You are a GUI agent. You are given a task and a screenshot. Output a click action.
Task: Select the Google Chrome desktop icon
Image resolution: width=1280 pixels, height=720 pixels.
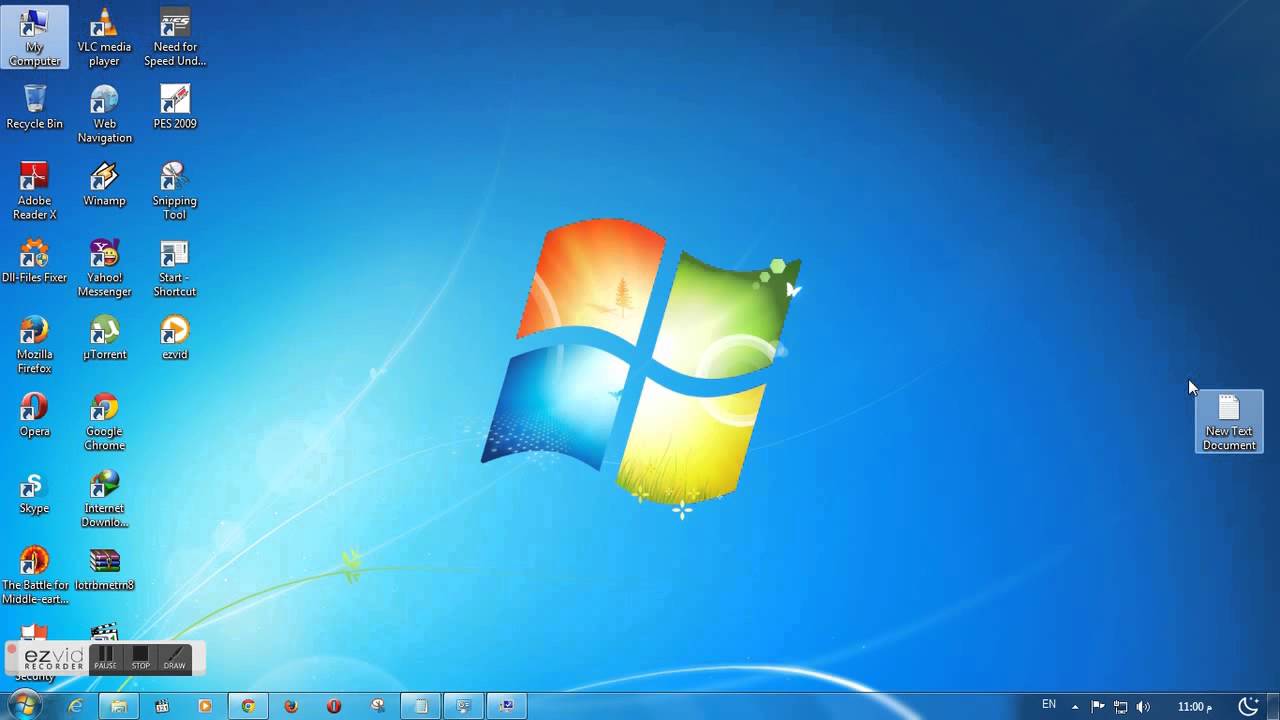104,422
